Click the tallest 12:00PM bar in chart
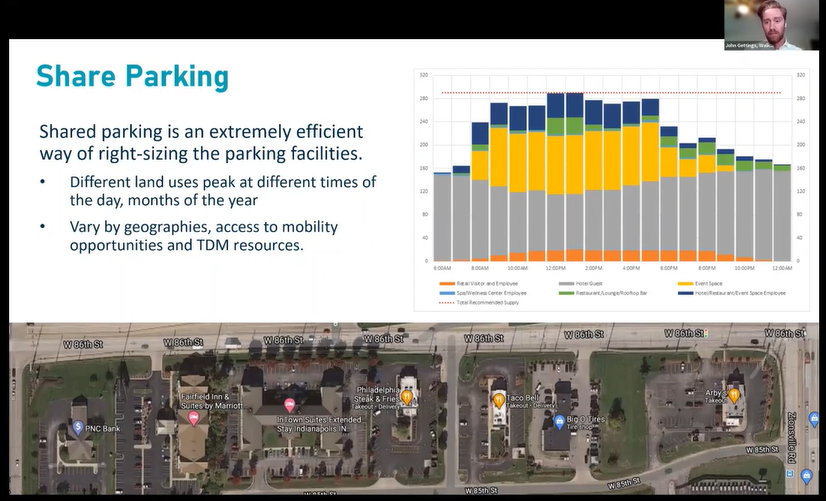Screen dimensions: 826x501 (x=556, y=177)
